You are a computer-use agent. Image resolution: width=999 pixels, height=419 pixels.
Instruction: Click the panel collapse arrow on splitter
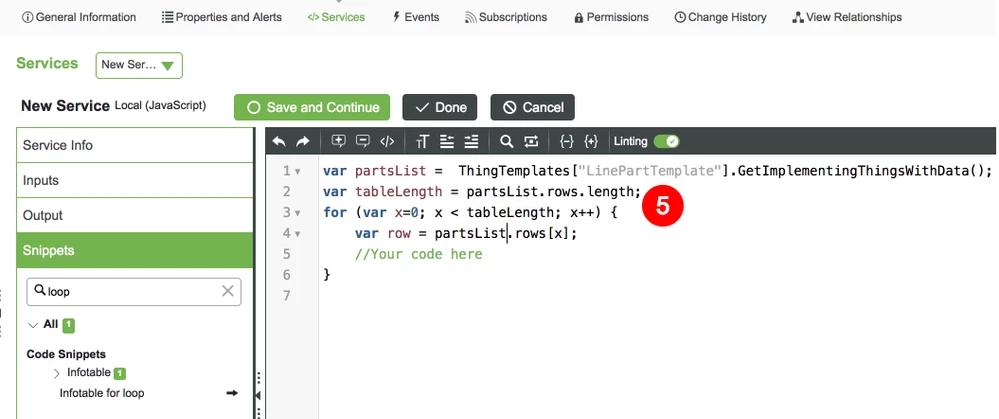tap(258, 395)
